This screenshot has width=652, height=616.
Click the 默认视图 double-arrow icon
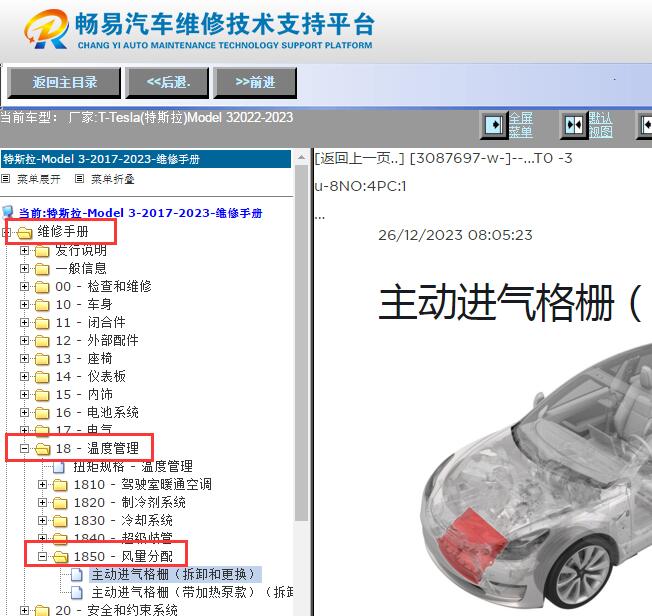[573, 124]
